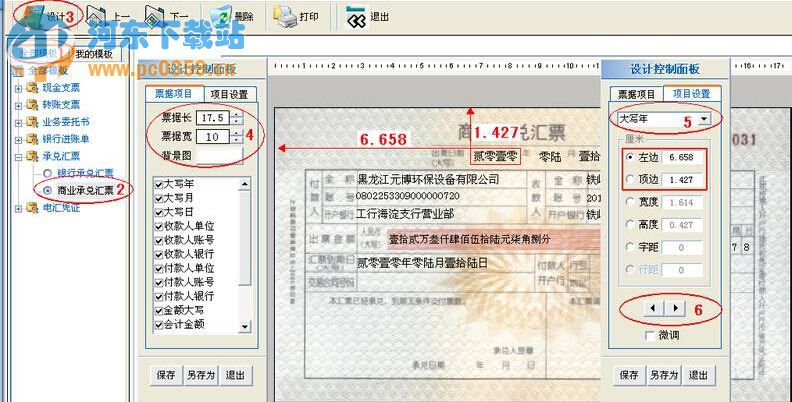Toggle 收款人账号 checkbox
The image size is (792, 402).
(x=159, y=241)
